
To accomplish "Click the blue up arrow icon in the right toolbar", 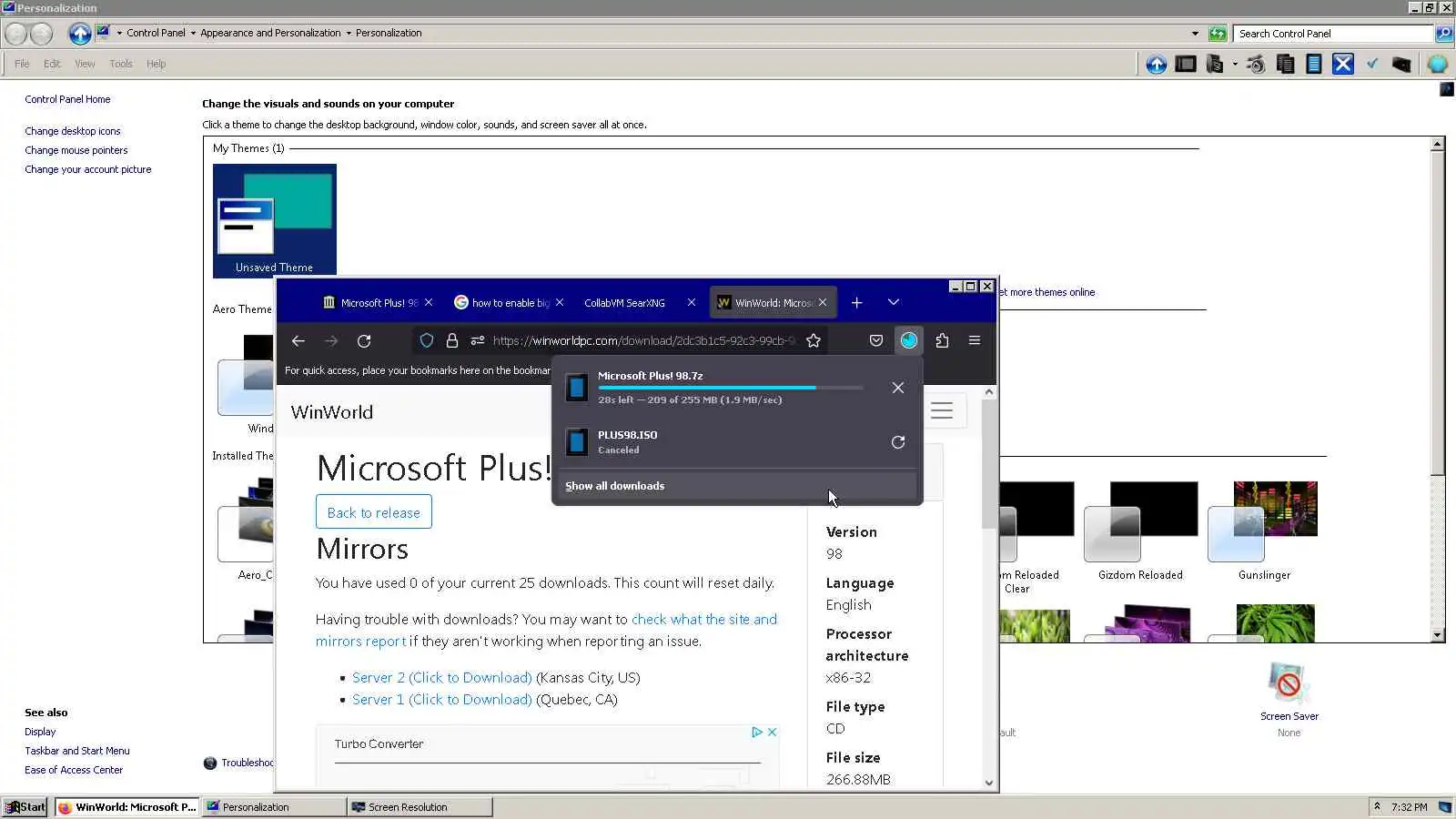I will pyautogui.click(x=1157, y=64).
